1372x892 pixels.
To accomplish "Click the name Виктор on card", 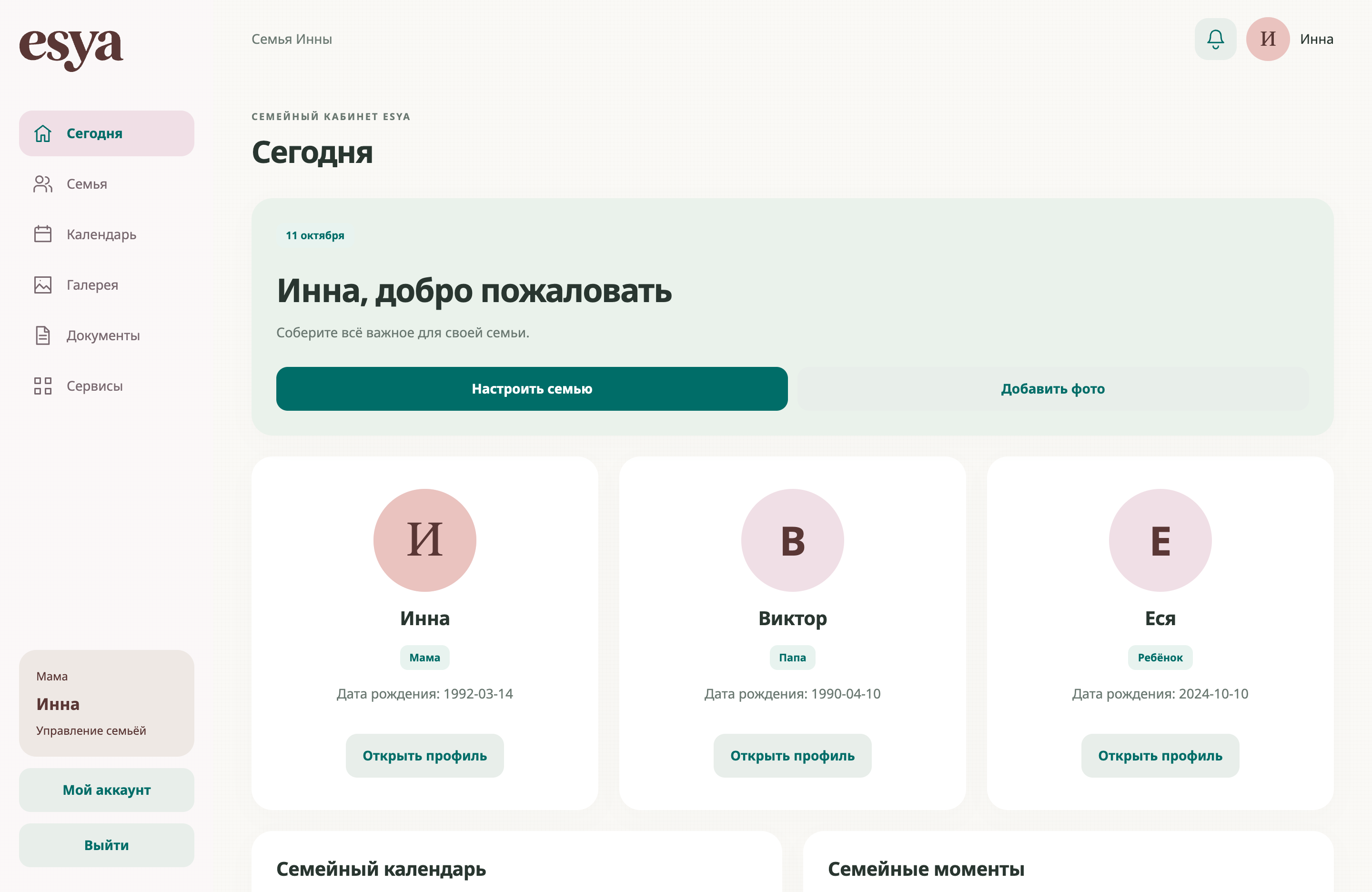I will click(x=793, y=618).
